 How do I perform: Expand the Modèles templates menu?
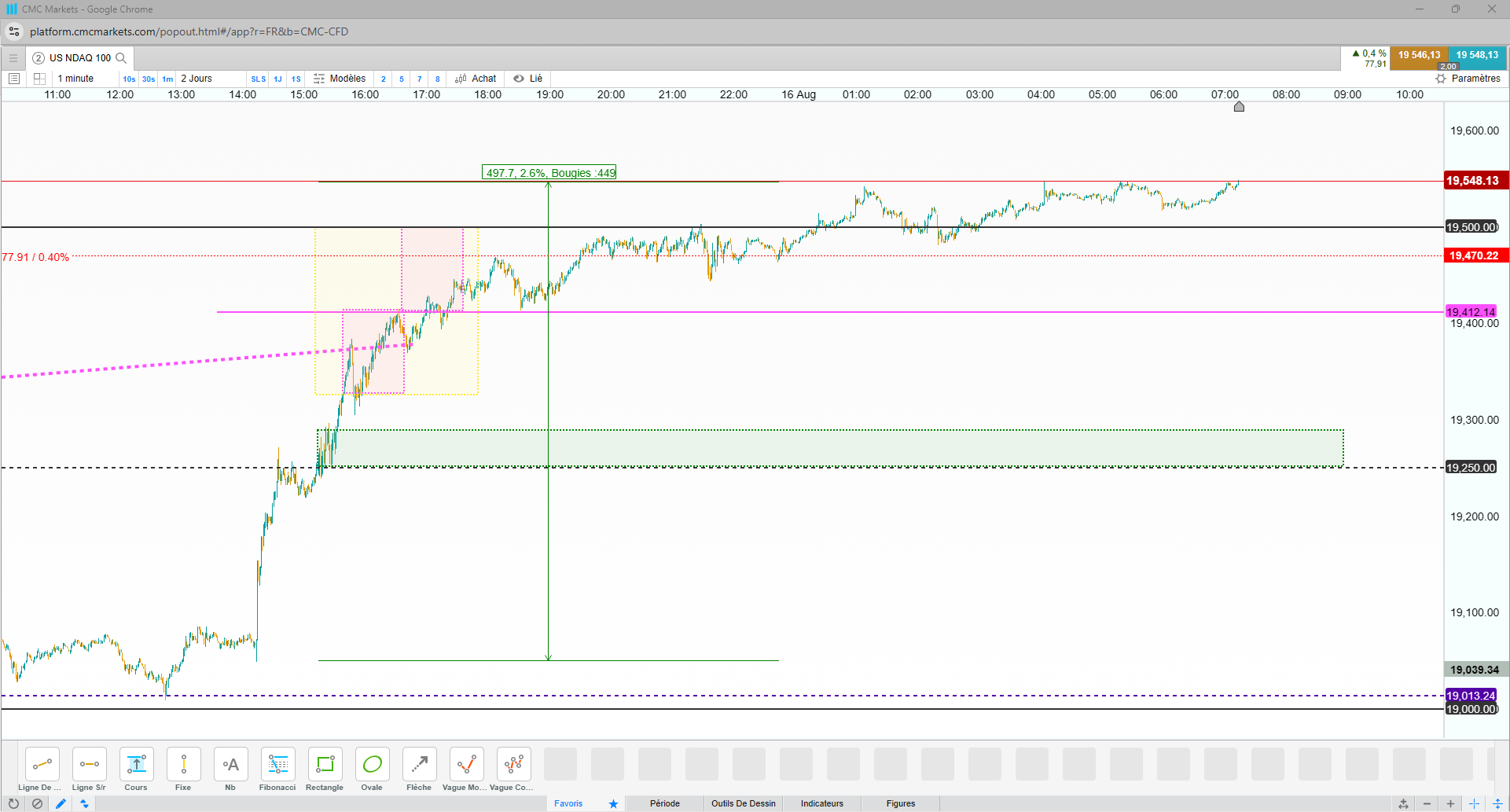(x=340, y=79)
